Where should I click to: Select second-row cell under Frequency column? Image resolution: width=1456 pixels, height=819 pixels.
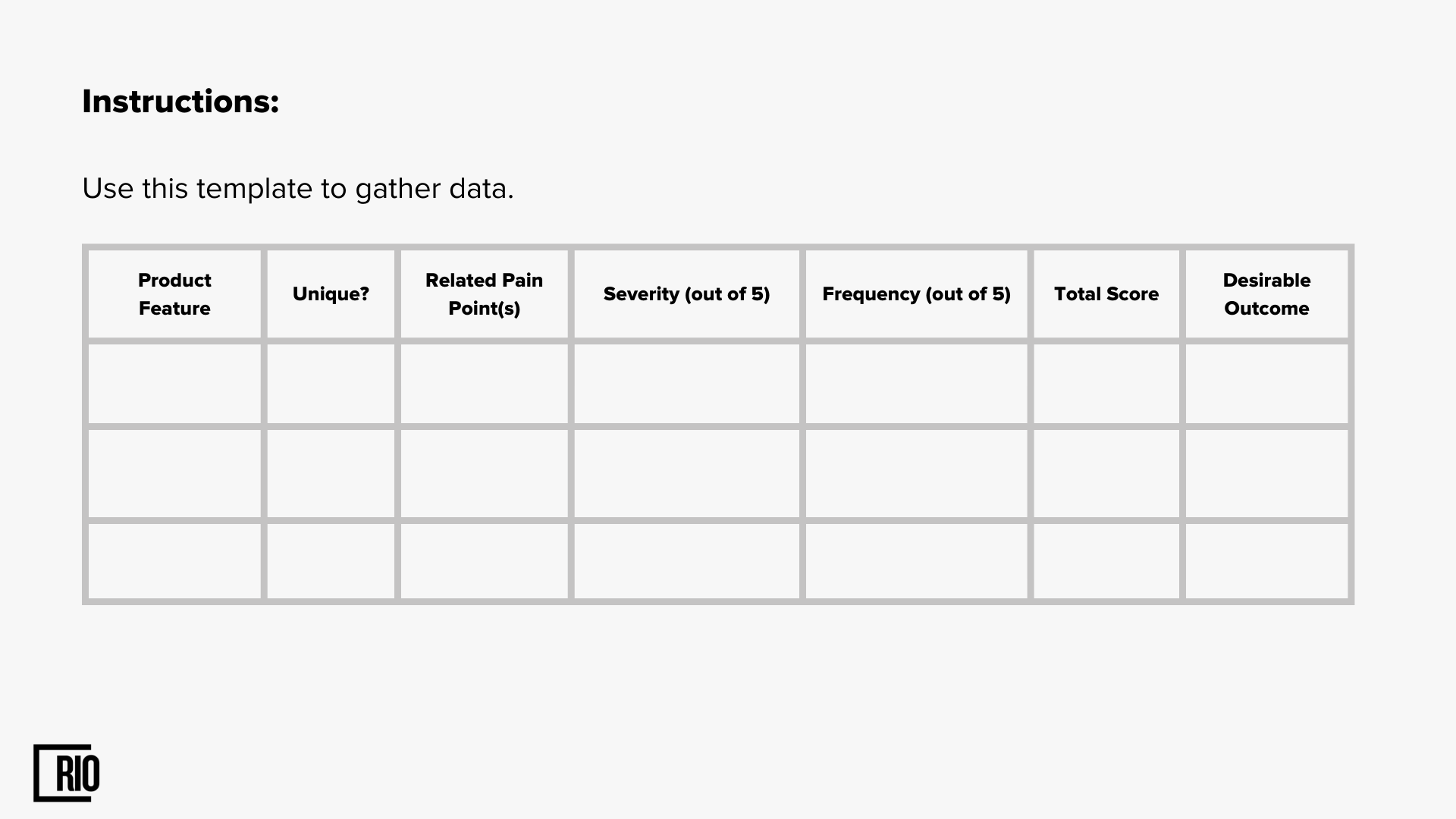point(916,474)
